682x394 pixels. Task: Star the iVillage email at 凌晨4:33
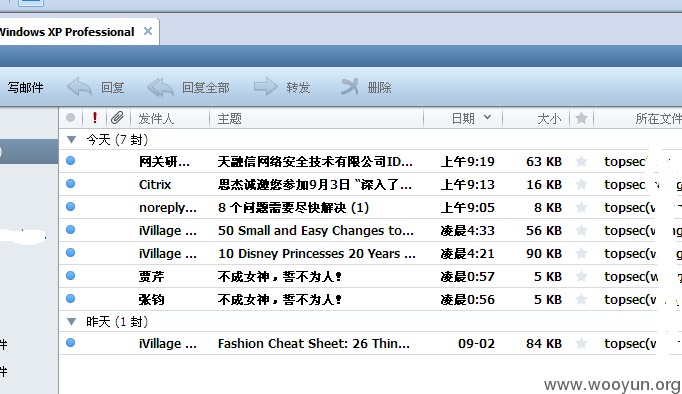(x=581, y=230)
